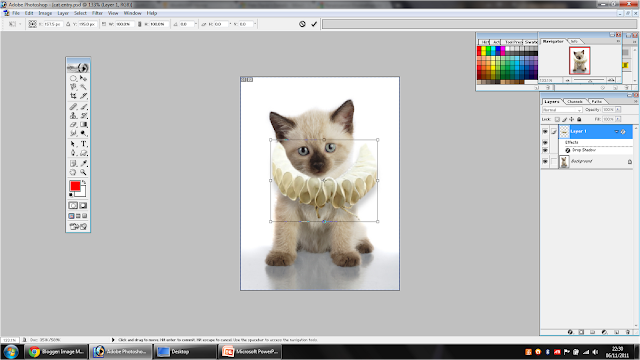Viewport: 640px width, 360px height.
Task: Create a new layer from Layers panel bottom
Action: pyautogui.click(x=617, y=332)
